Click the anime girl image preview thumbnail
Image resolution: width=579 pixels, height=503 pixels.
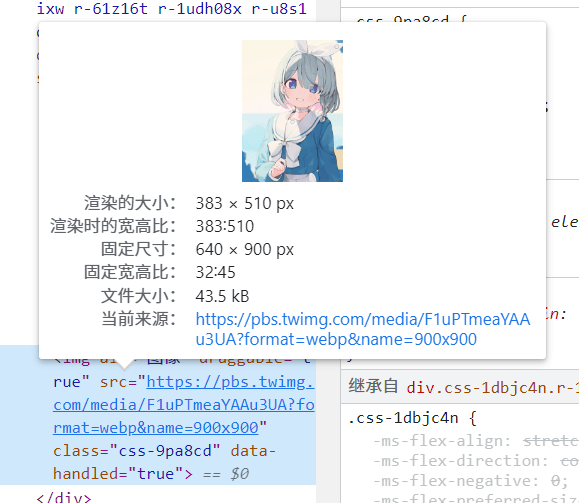(292, 111)
